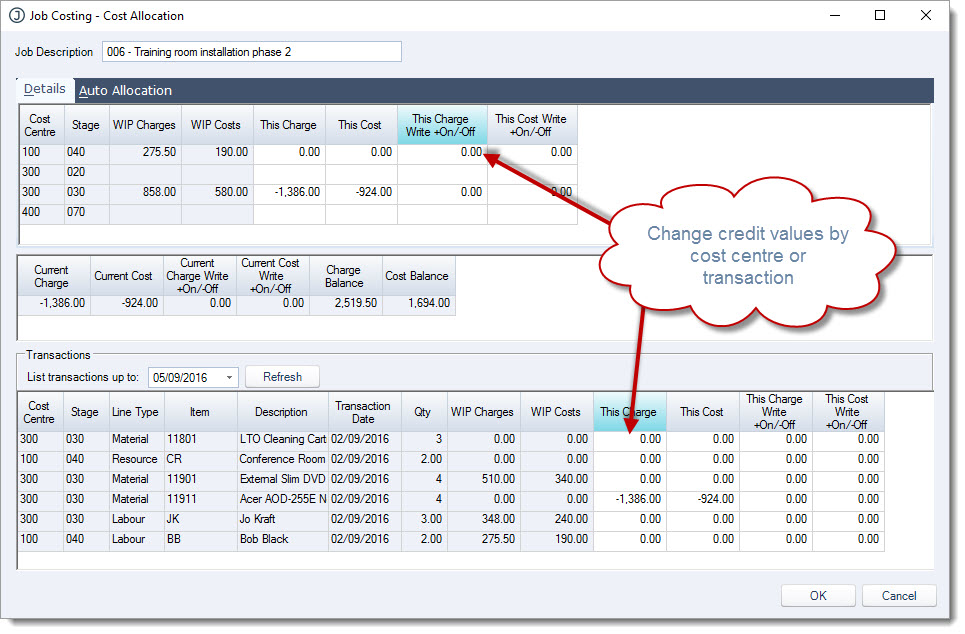The height and width of the screenshot is (634, 965).
Task: Click item code JK in transactions grid
Action: pyautogui.click(x=200, y=520)
